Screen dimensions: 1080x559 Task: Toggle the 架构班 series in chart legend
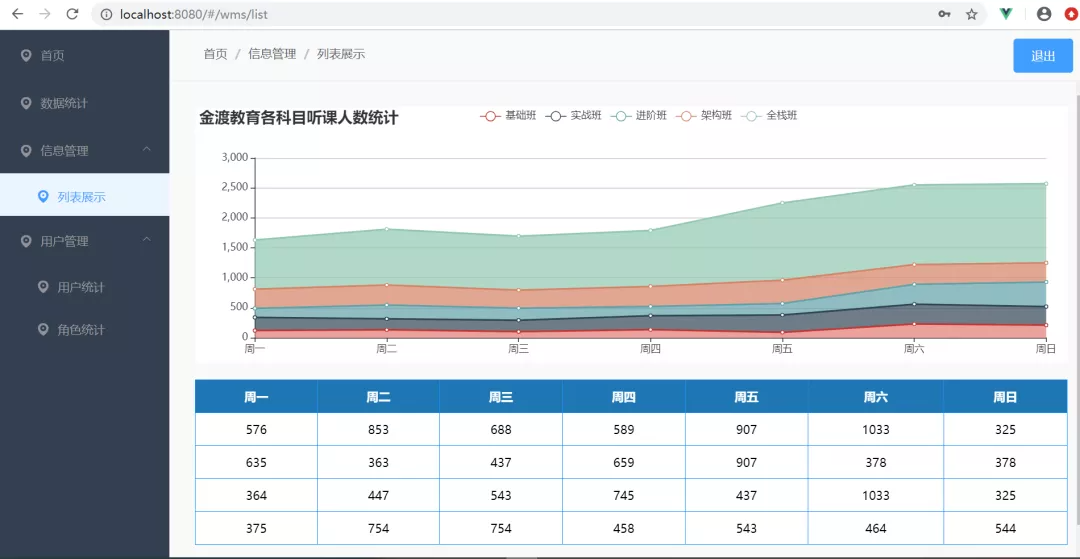704,116
